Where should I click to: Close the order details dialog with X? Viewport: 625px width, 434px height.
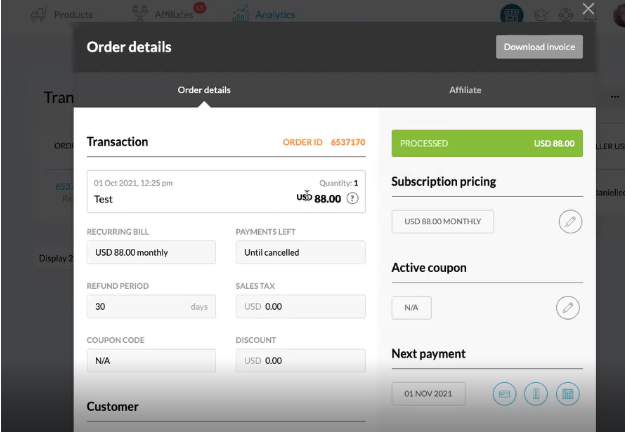(x=588, y=8)
